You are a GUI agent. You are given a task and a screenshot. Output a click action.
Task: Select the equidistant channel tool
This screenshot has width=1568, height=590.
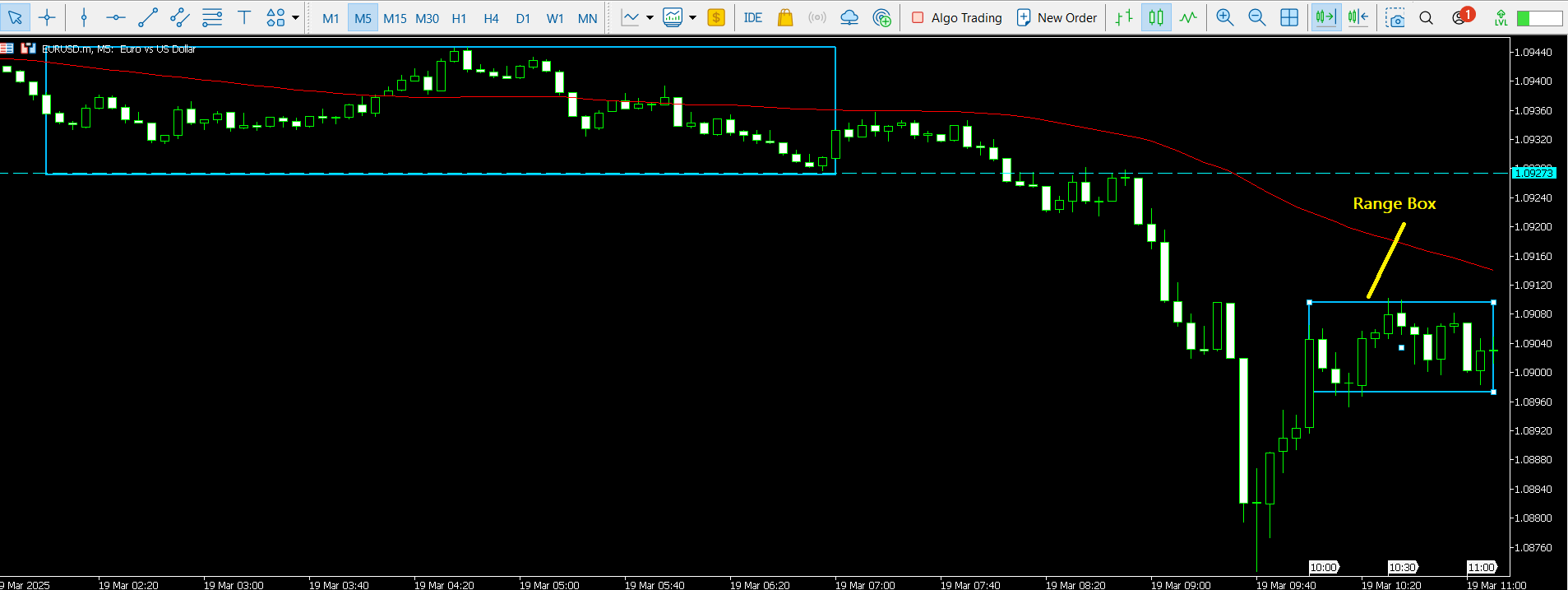tap(179, 17)
